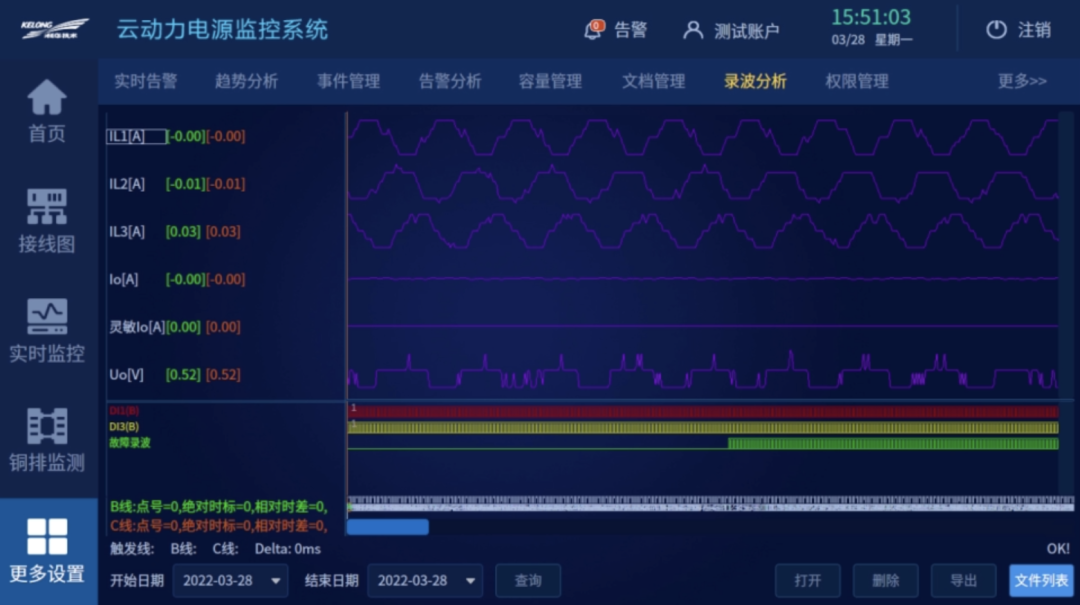Switch to the 实时告警 tab
1080x605 pixels.
click(146, 81)
